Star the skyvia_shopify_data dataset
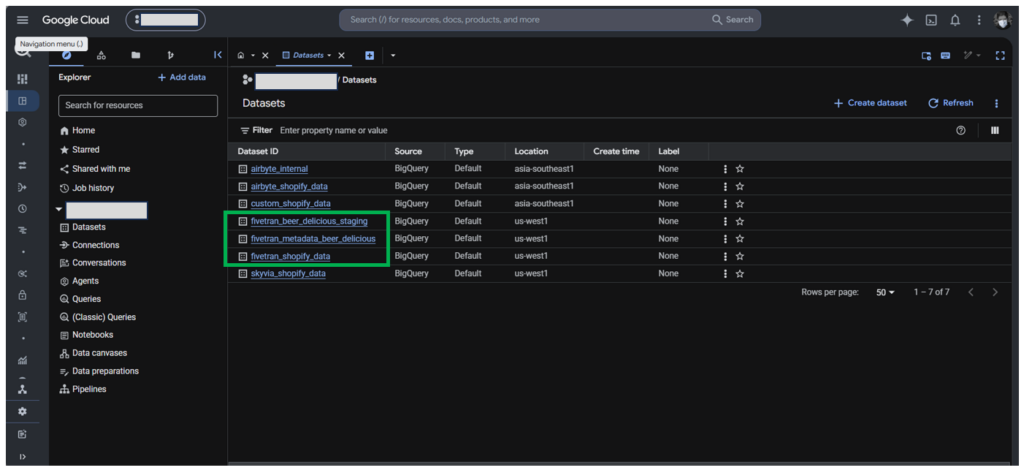The height and width of the screenshot is (473, 1024). coord(740,274)
